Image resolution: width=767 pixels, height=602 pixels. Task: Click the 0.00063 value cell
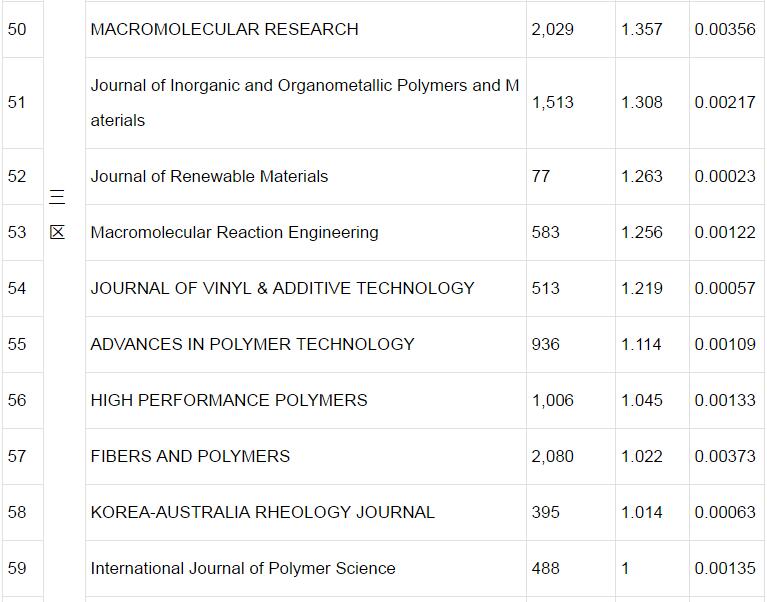pyautogui.click(x=725, y=512)
